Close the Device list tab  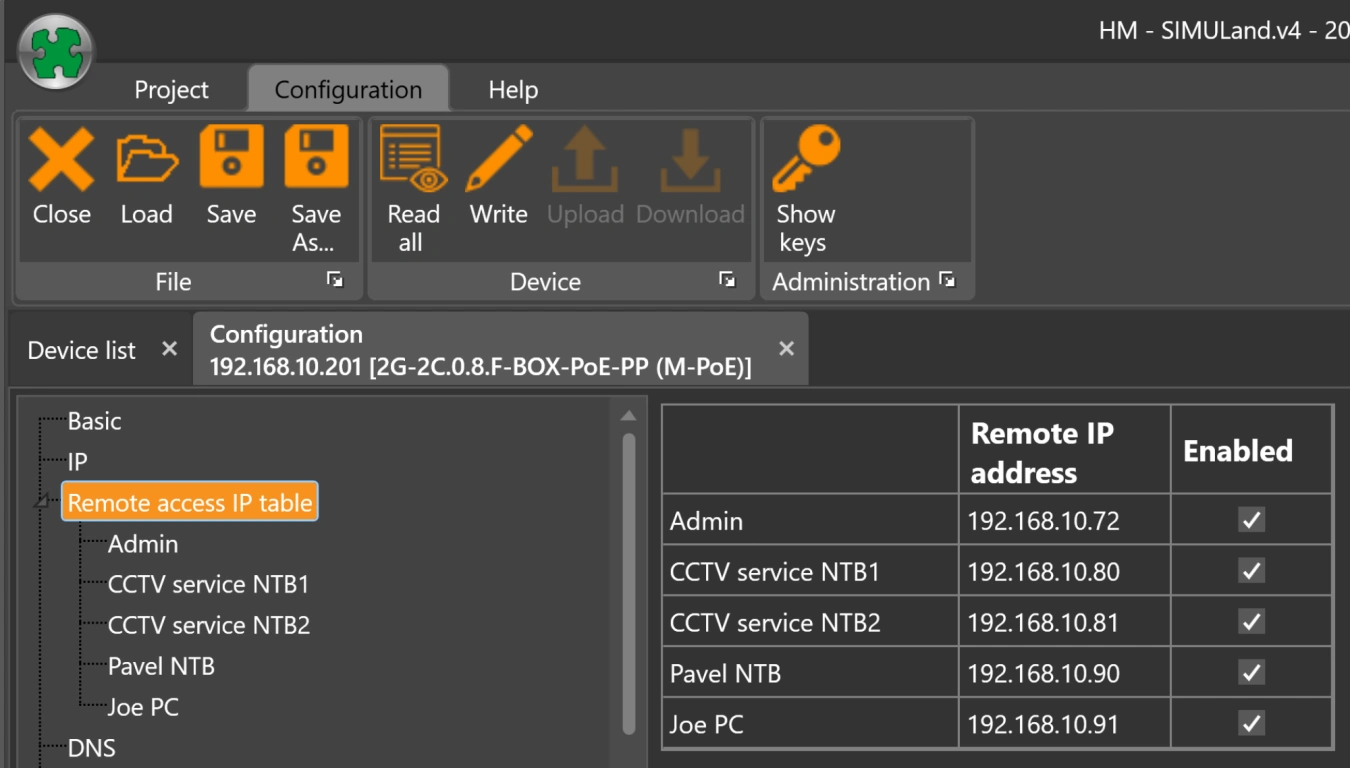[x=169, y=349]
